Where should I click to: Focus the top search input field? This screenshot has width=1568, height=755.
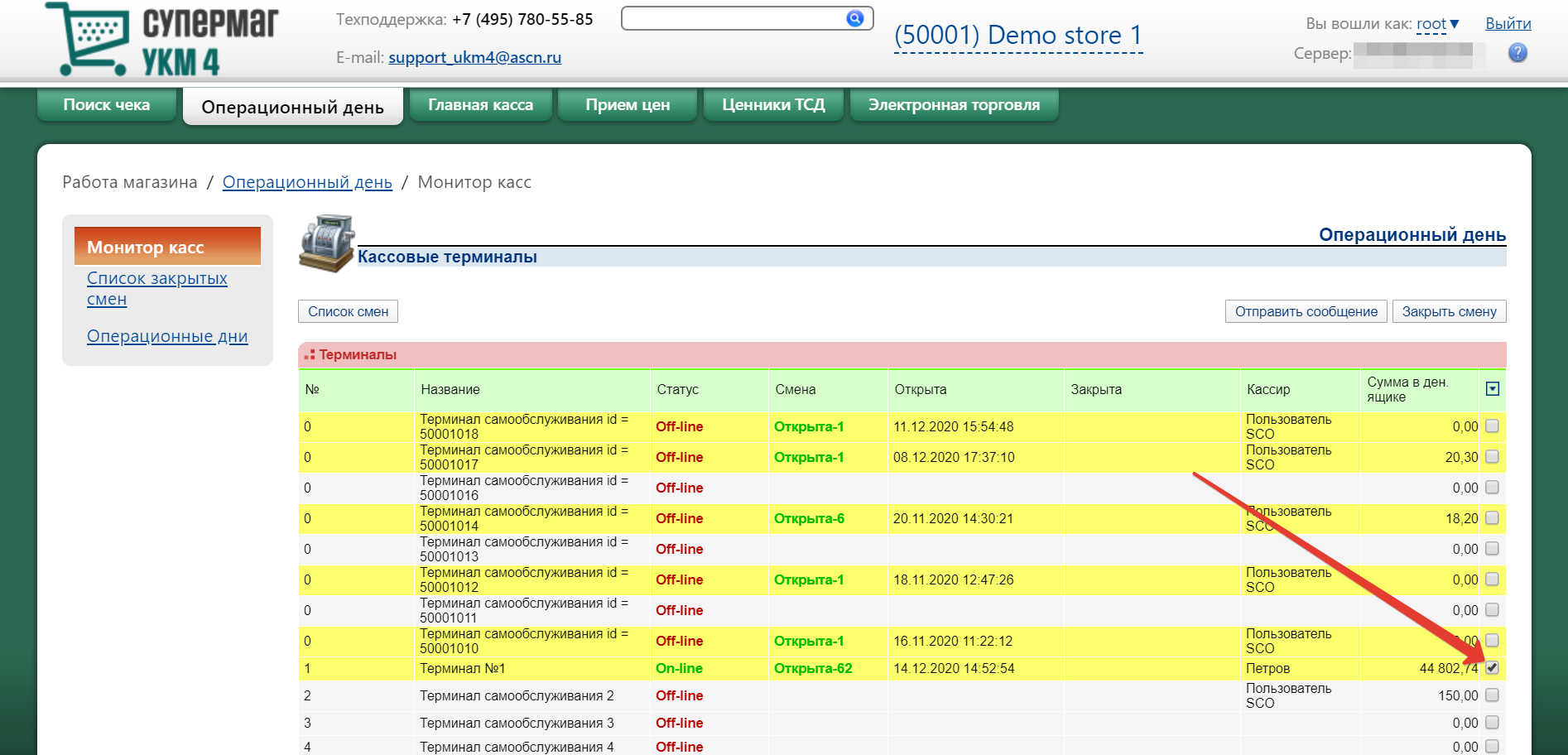(733, 18)
